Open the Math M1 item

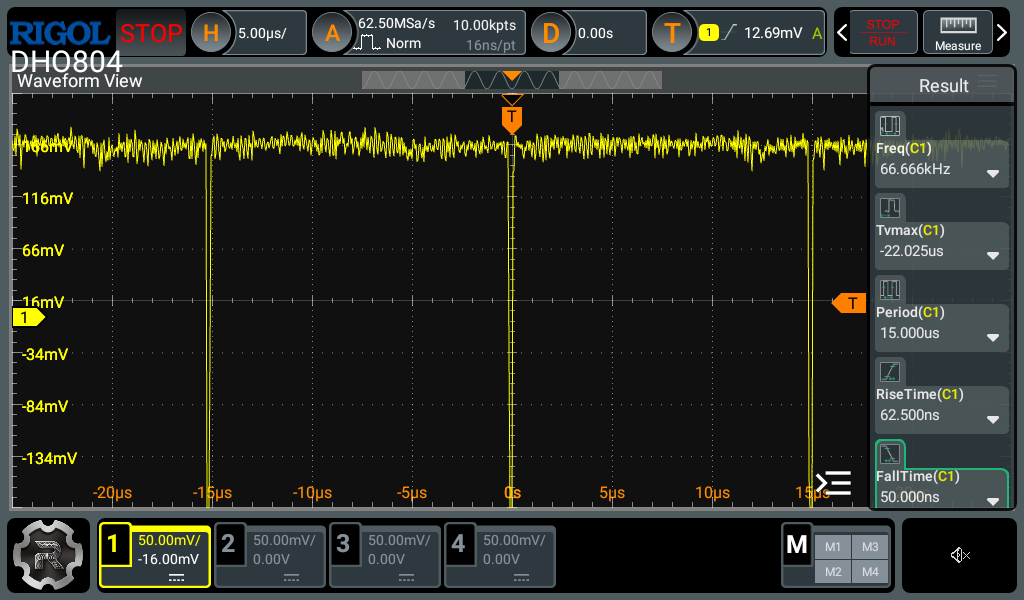click(832, 546)
